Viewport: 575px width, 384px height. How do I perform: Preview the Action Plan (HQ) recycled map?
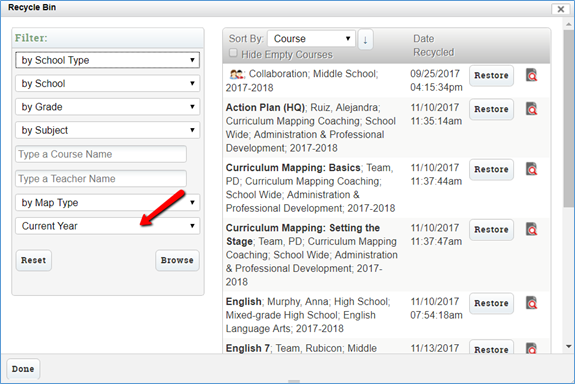click(x=531, y=109)
